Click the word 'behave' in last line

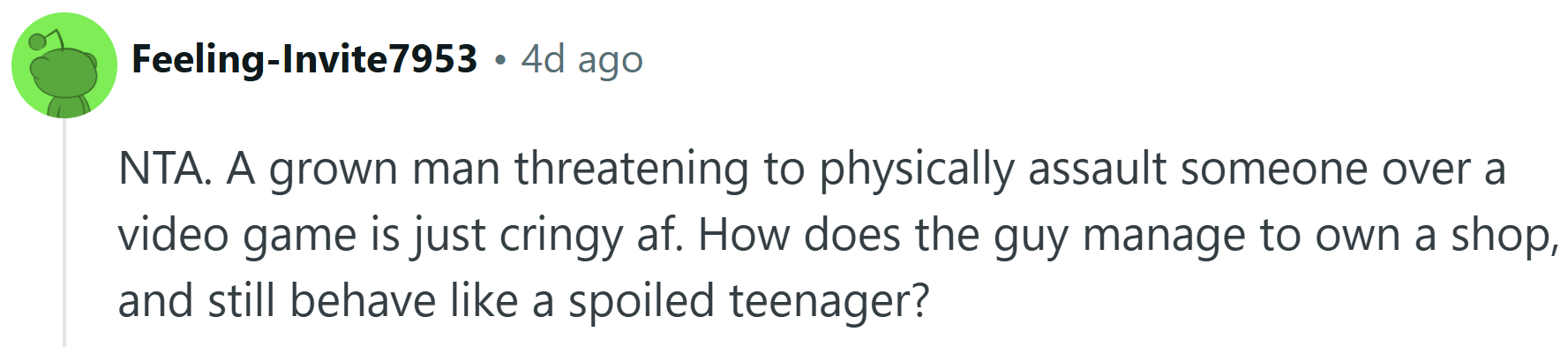(363, 301)
